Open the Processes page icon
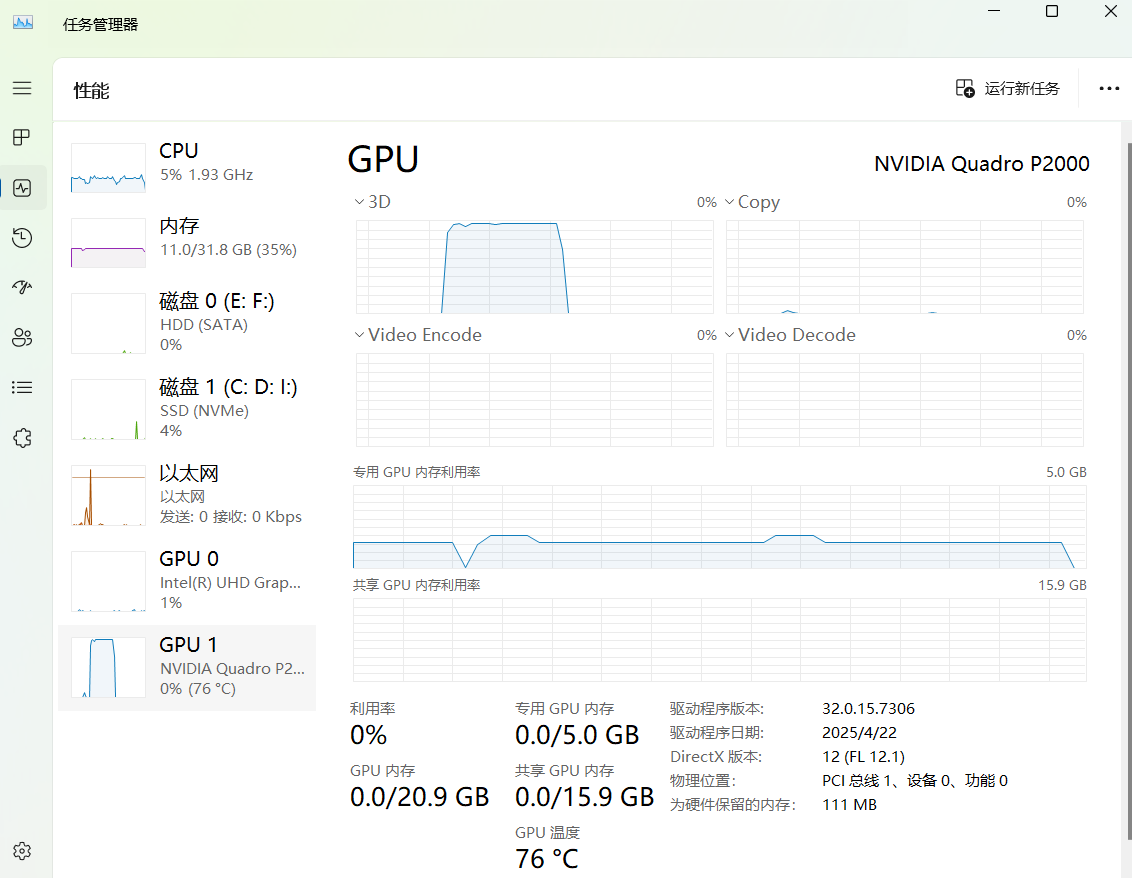 click(x=22, y=137)
